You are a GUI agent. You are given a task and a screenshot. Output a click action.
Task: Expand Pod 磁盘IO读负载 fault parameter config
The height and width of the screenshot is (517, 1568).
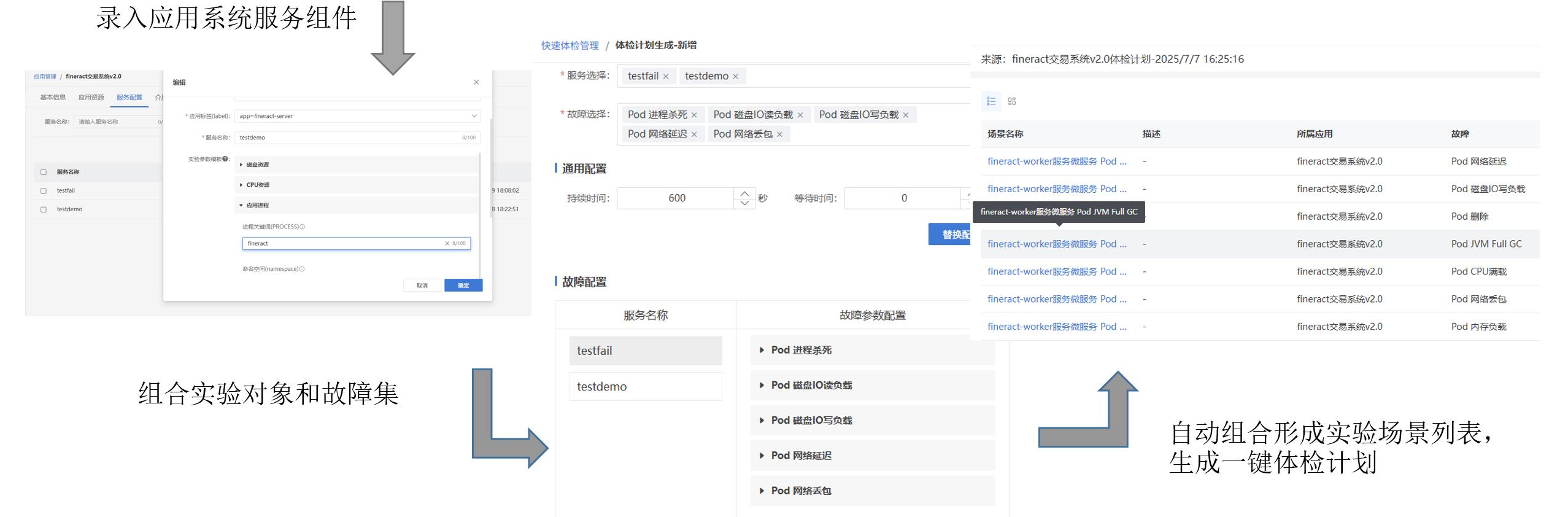(872, 385)
